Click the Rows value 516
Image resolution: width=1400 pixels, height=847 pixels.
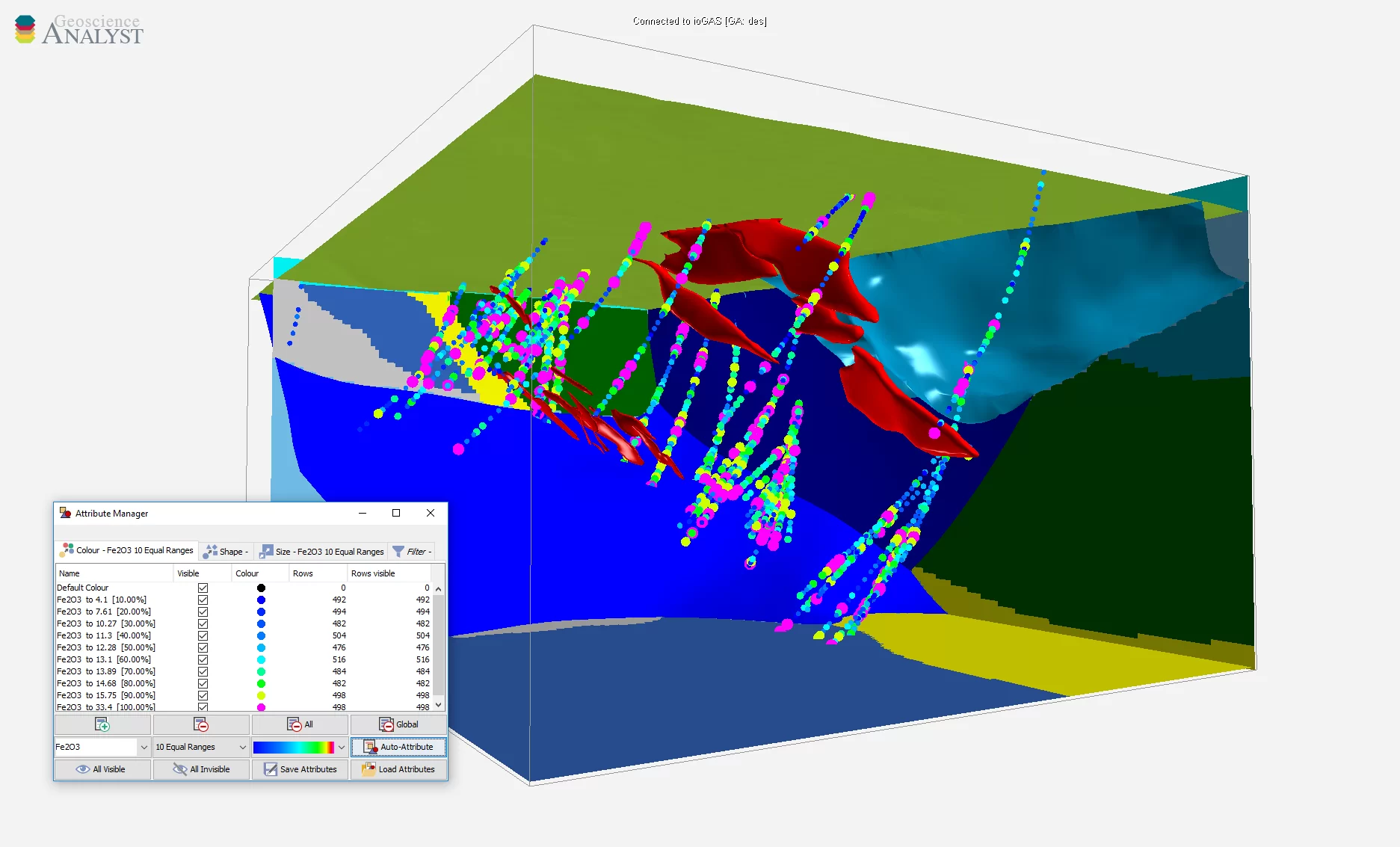pyautogui.click(x=339, y=659)
